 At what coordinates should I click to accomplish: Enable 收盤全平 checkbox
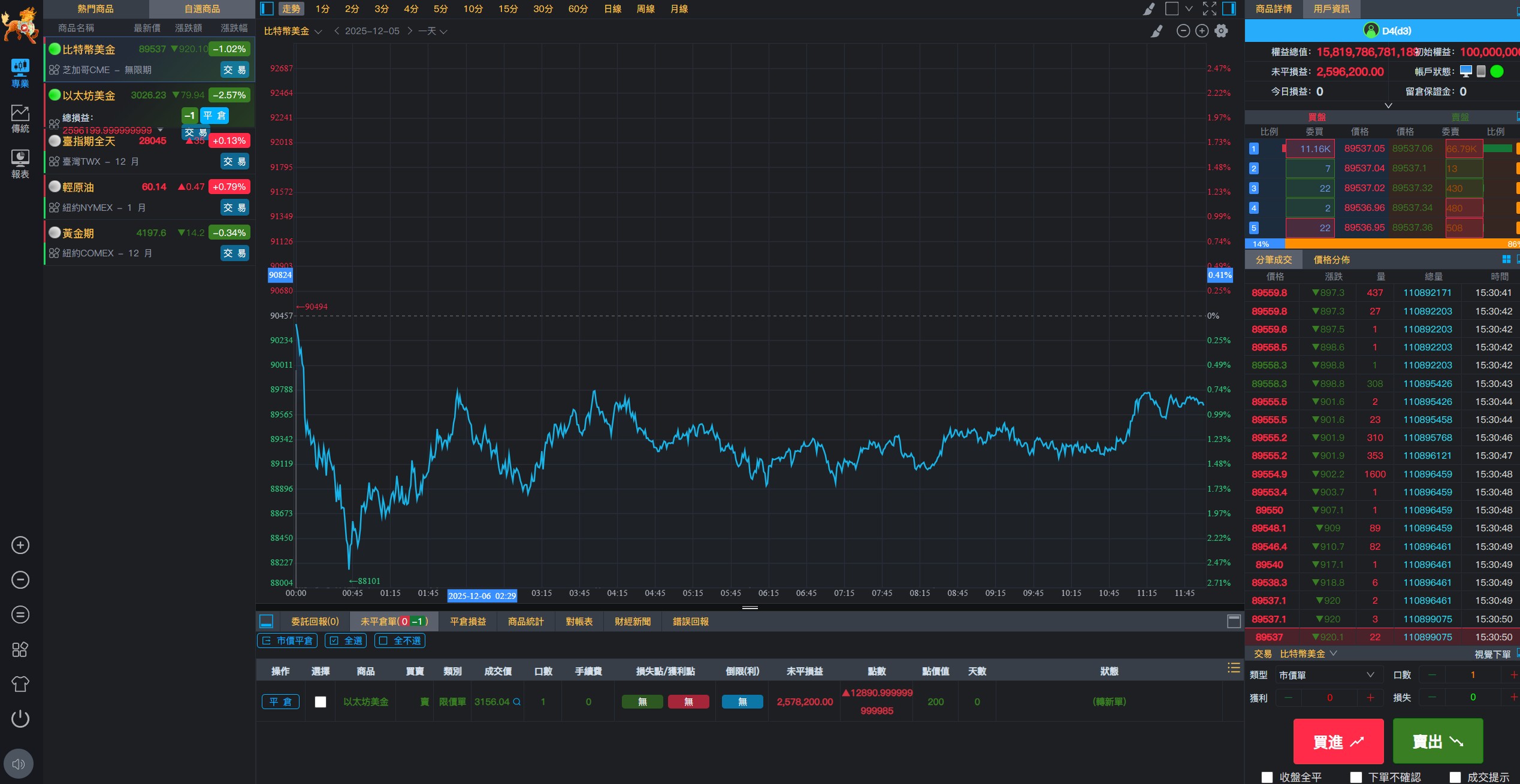(1267, 777)
